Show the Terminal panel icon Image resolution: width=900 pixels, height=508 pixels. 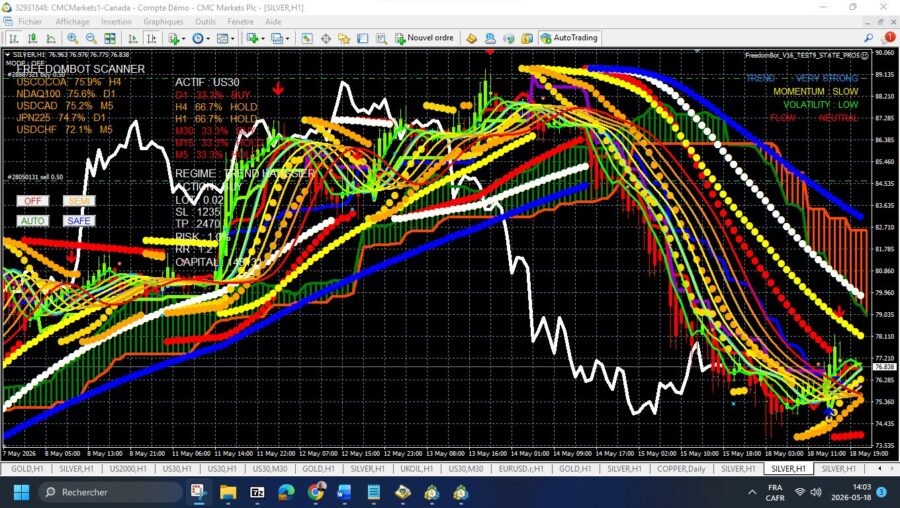[x=363, y=38]
